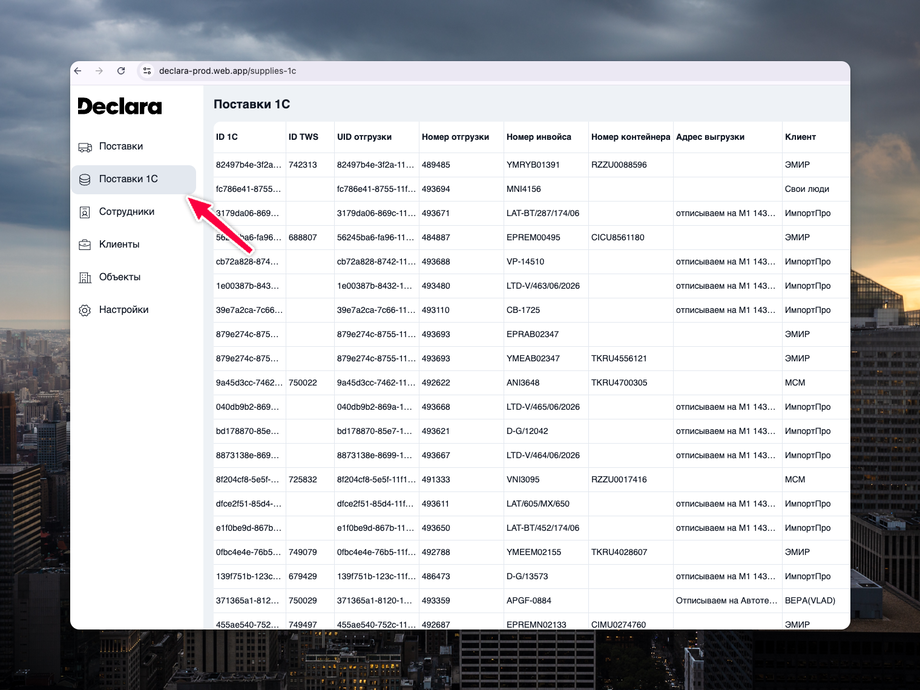Click the gear icon beside Настройки
Viewport: 920px width, 690px height.
click(85, 310)
